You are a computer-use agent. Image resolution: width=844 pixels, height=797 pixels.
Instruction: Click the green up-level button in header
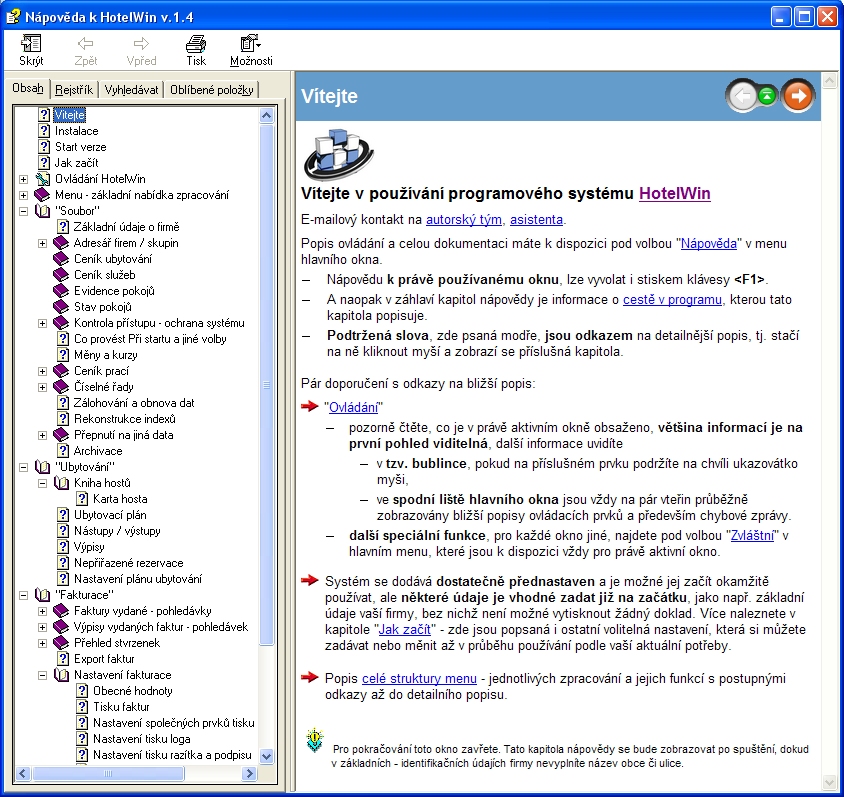(767, 96)
